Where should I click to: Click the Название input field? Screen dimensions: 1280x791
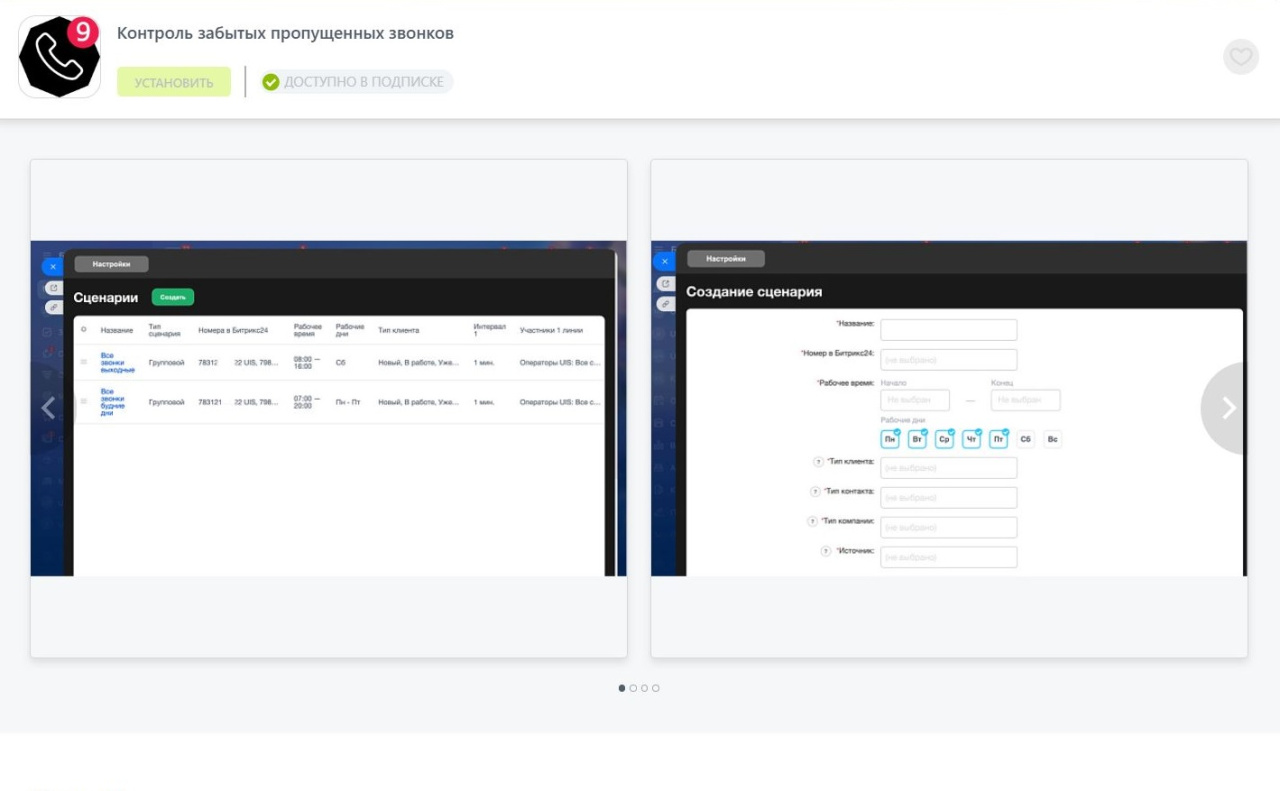click(948, 330)
